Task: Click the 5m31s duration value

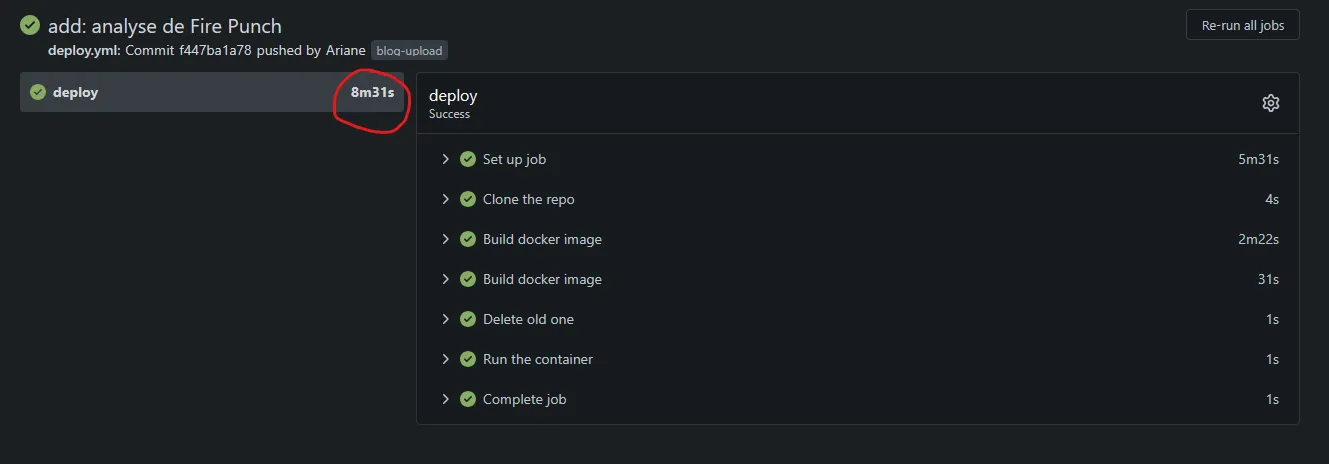Action: coord(1259,159)
